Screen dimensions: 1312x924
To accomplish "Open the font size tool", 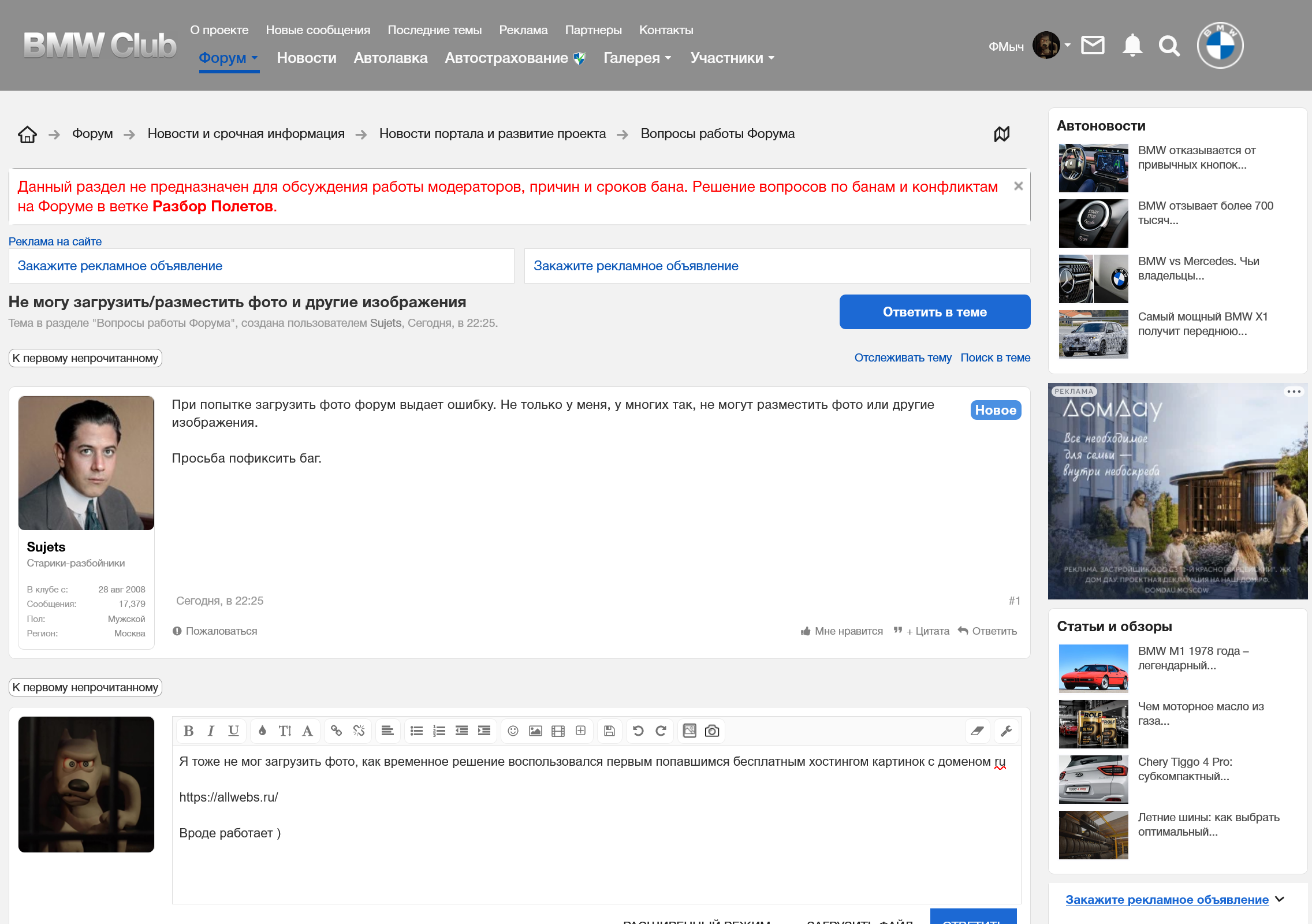I will coord(285,731).
